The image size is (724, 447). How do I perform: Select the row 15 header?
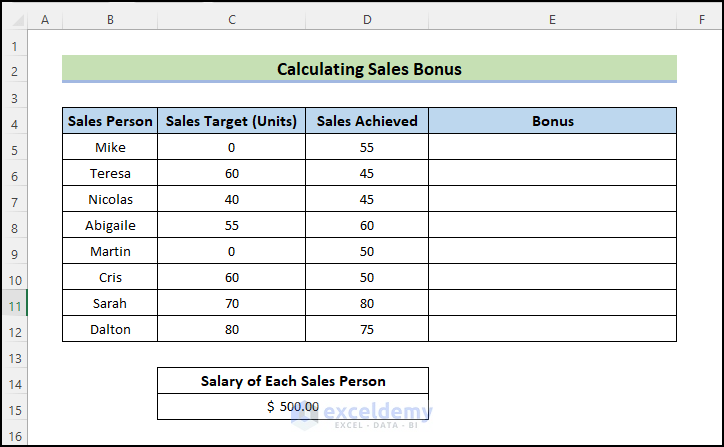click(x=14, y=407)
